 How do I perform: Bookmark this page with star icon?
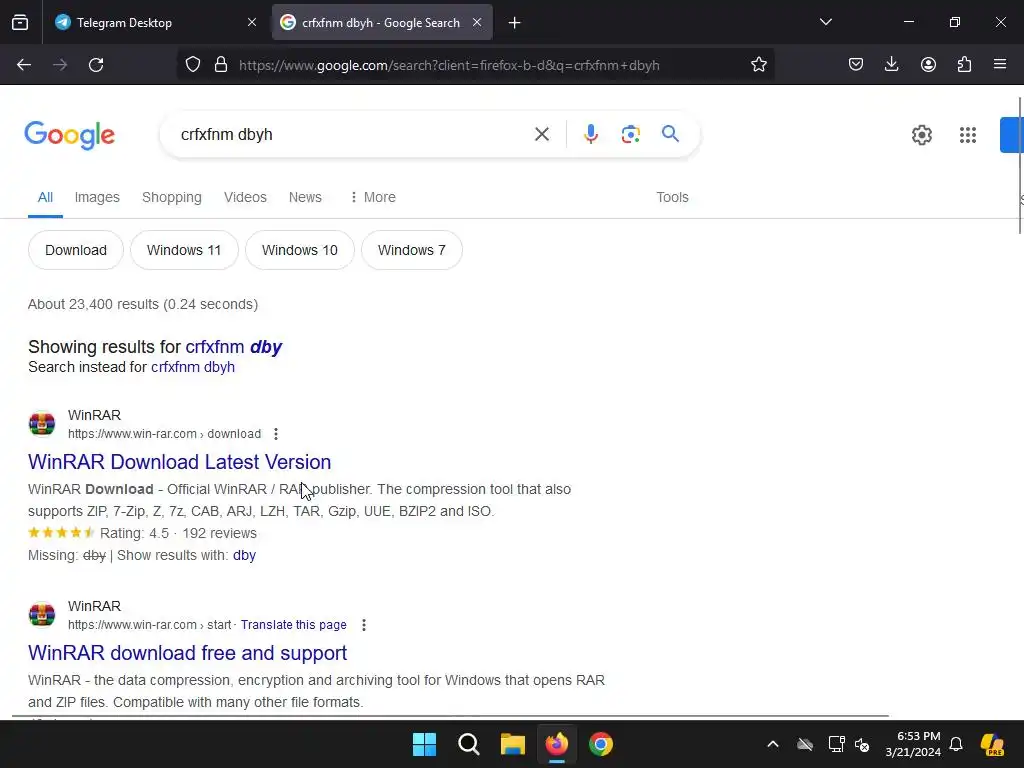[758, 65]
